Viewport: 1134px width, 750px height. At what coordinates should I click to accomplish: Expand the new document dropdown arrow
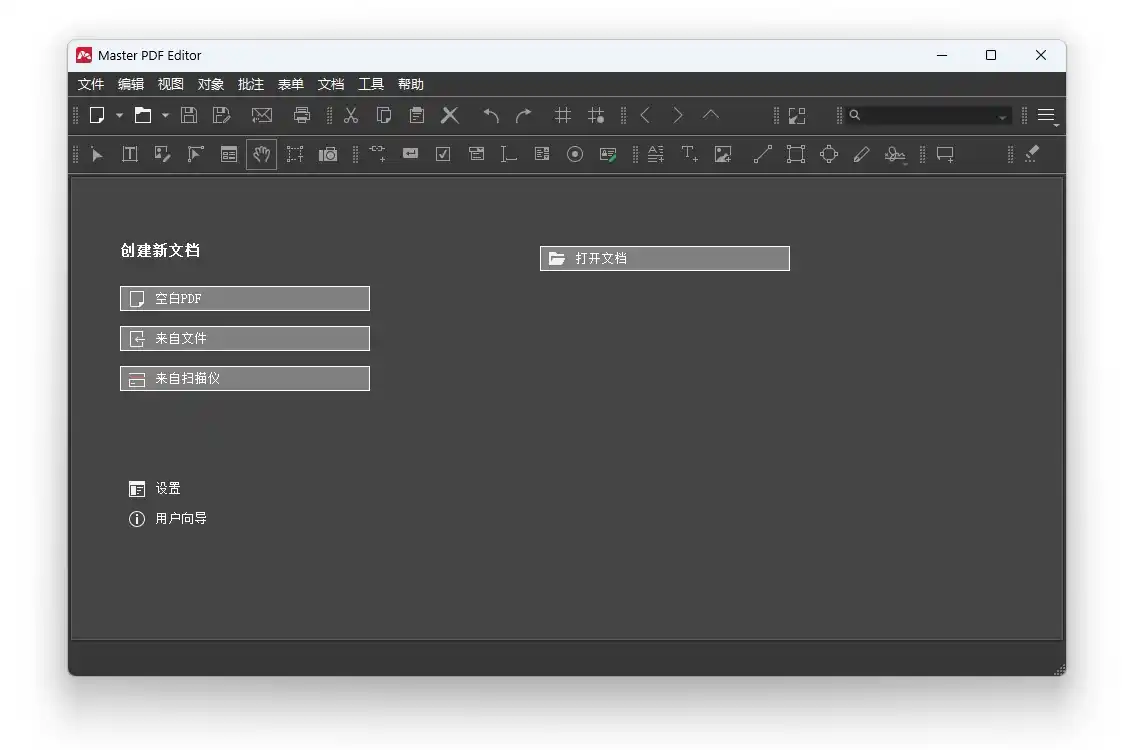pyautogui.click(x=119, y=115)
